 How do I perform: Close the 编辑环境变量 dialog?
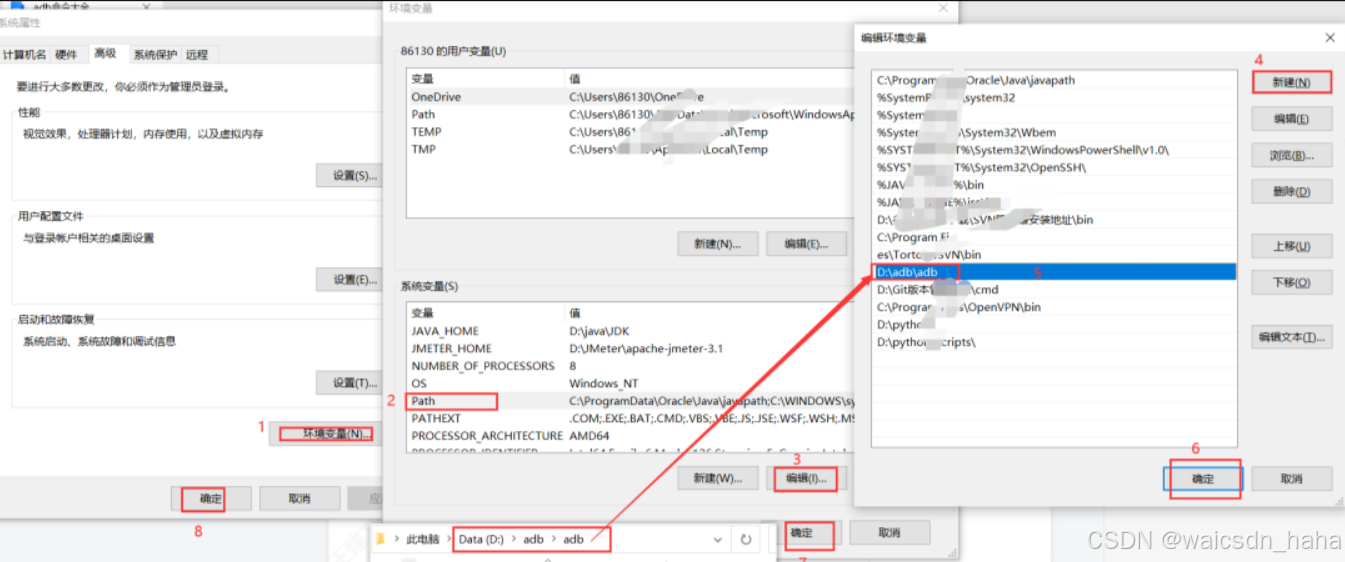coord(1329,38)
